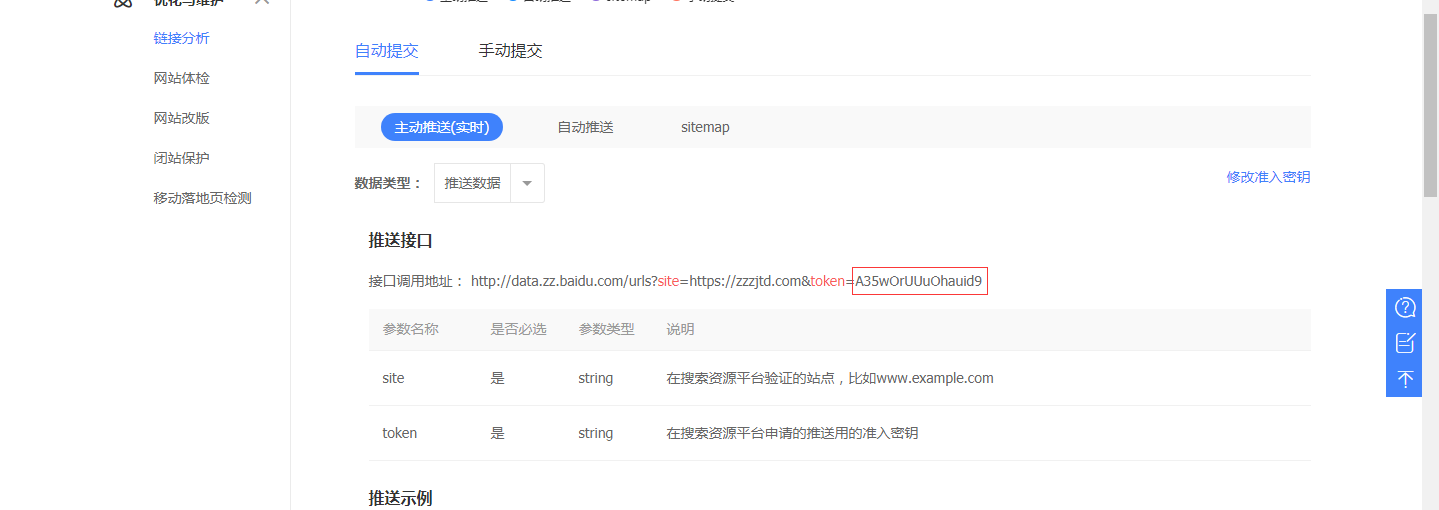Open the 推送数据 data type dropdown
The height and width of the screenshot is (510, 1439).
pos(489,183)
